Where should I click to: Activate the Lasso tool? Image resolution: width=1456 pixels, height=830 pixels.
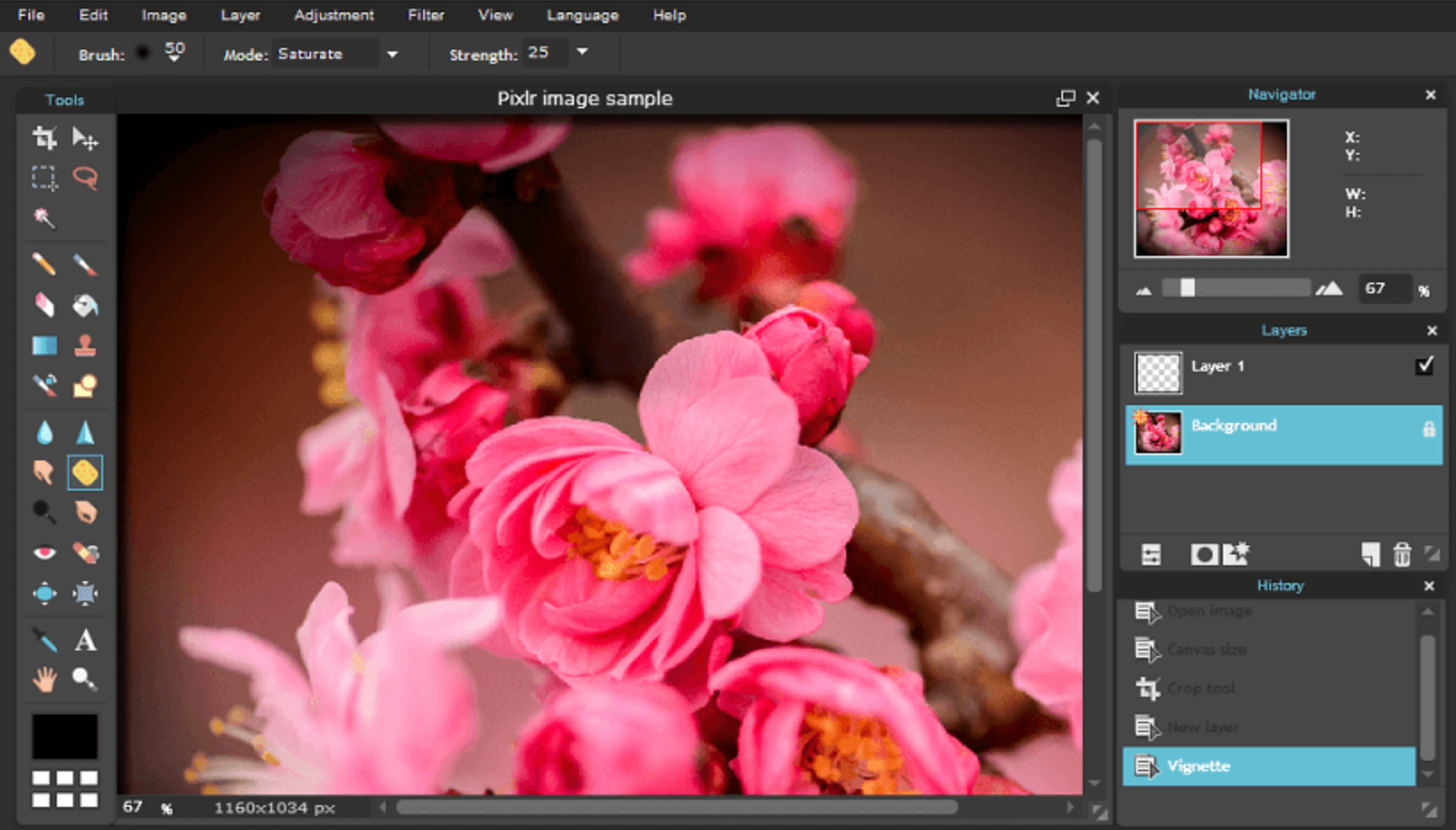(x=84, y=179)
